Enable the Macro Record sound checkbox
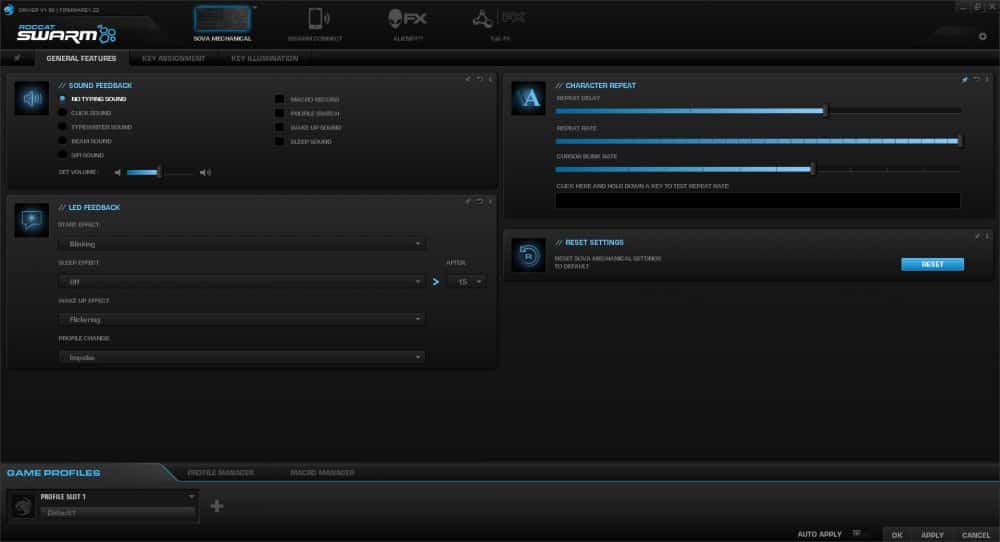The image size is (1000, 542). (x=279, y=99)
